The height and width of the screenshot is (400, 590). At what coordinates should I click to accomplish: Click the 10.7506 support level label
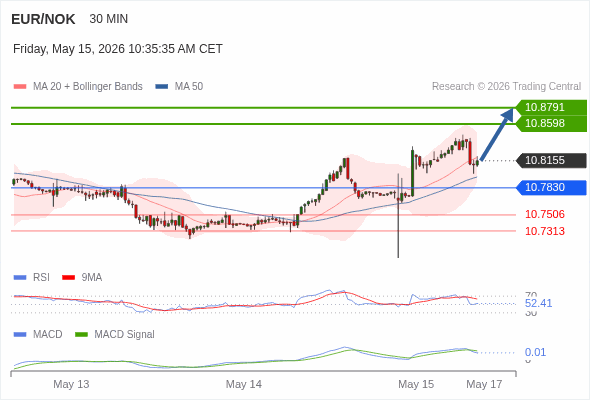(x=545, y=214)
